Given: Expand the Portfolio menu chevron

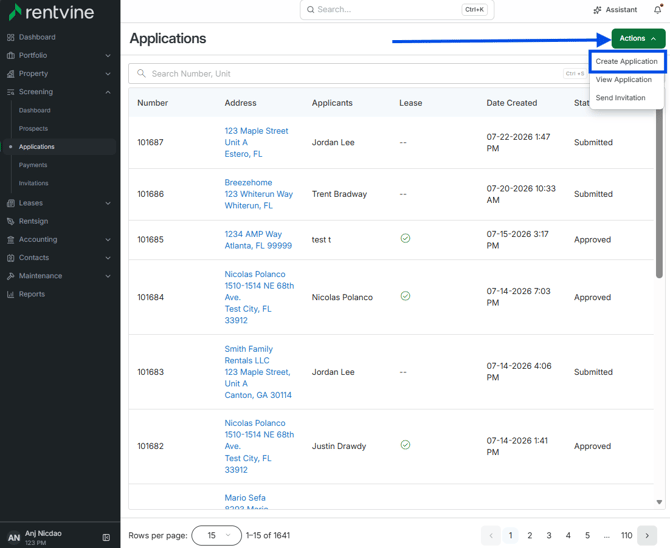Looking at the screenshot, I should (x=108, y=56).
